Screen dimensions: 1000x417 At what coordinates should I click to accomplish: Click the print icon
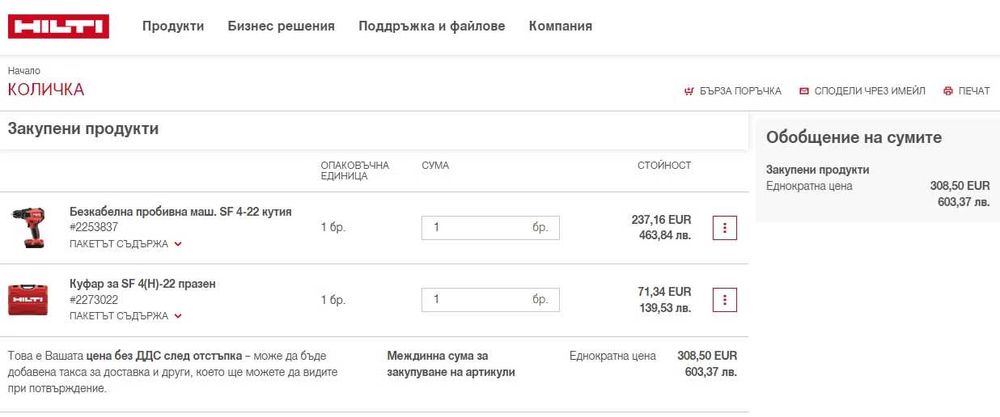point(948,91)
